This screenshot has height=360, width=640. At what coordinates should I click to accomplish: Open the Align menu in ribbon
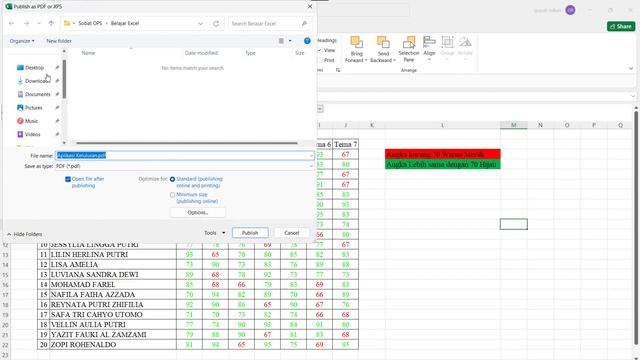click(x=429, y=48)
